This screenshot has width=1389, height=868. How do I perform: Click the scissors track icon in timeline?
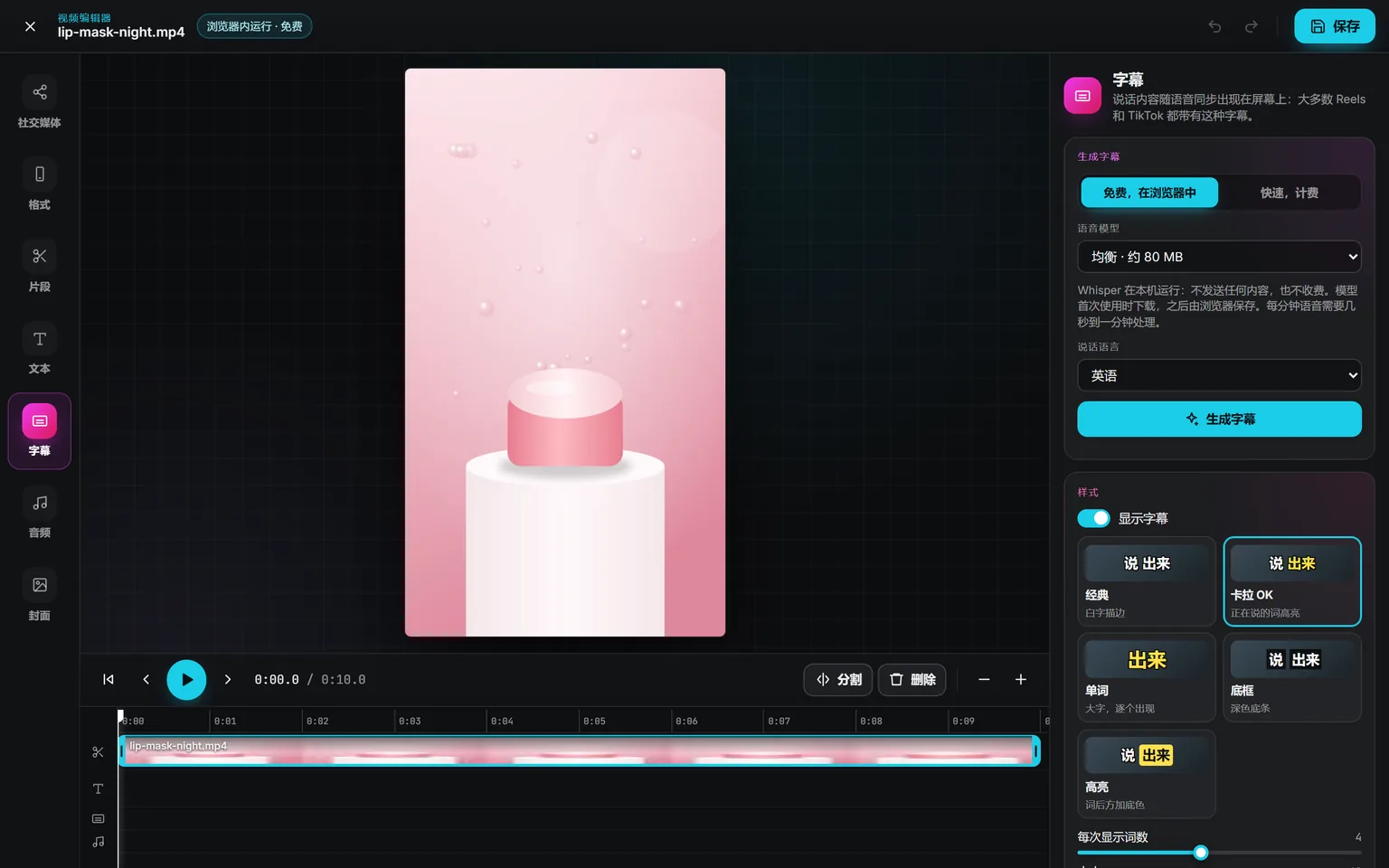pyautogui.click(x=99, y=752)
